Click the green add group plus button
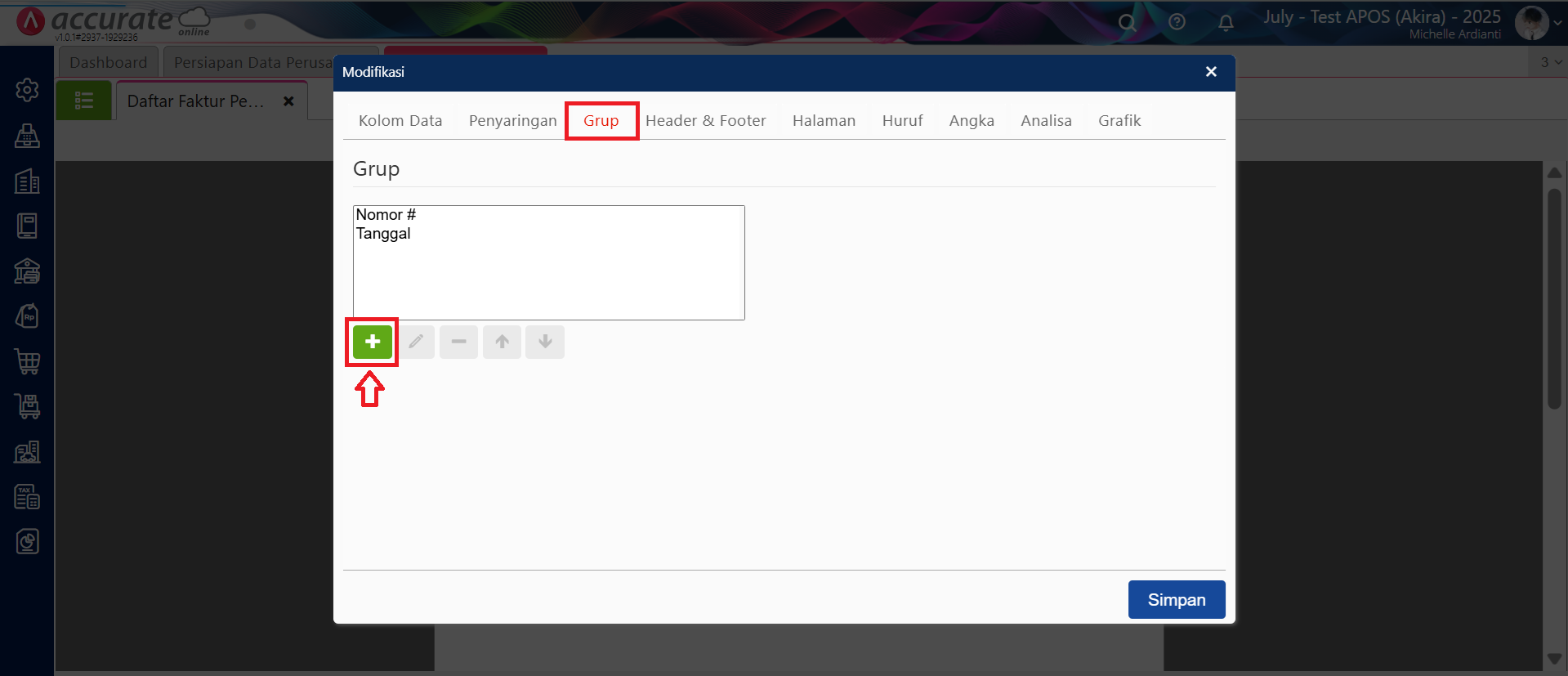Screen dimensions: 1568x676 tap(373, 342)
